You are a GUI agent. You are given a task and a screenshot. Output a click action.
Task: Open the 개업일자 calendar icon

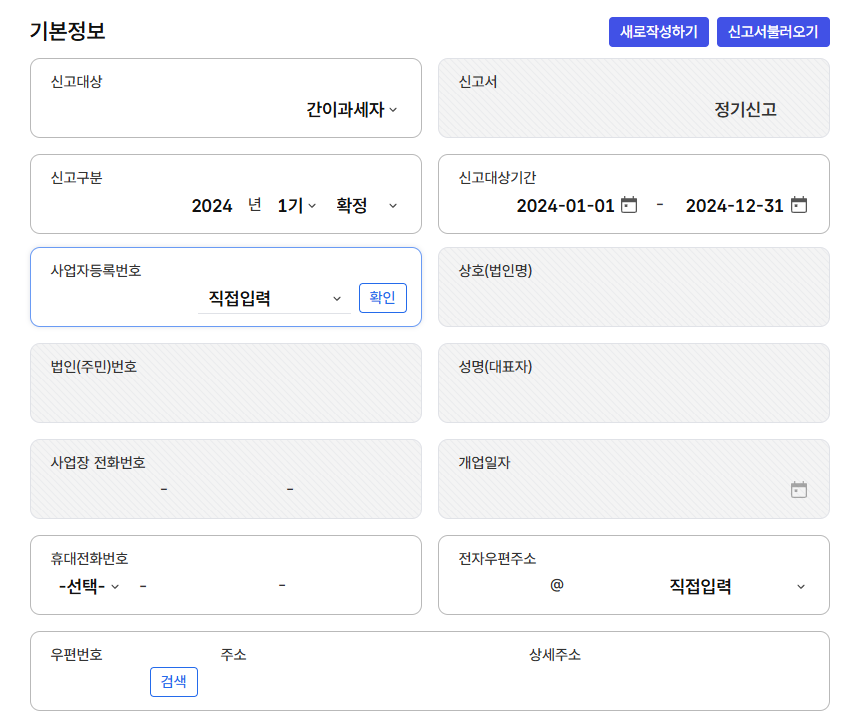point(799,490)
